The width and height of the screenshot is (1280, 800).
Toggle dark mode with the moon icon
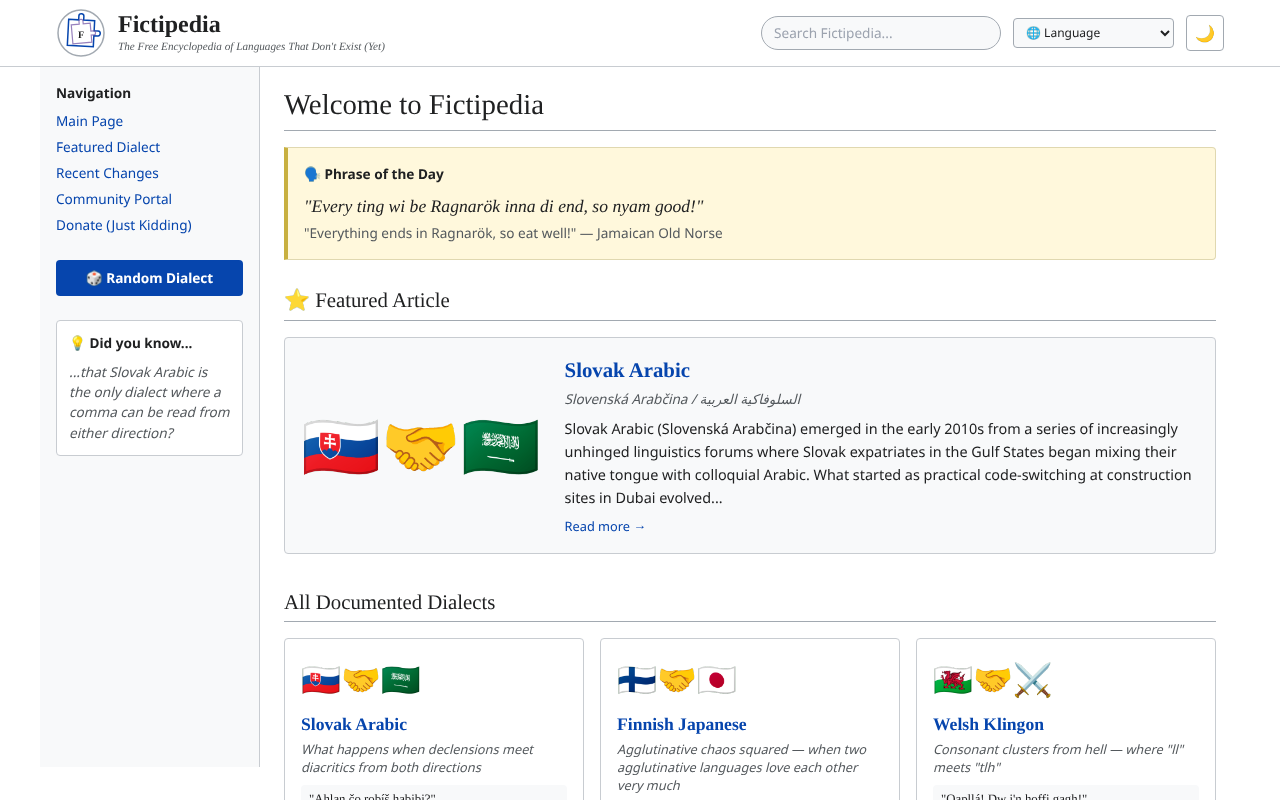pyautogui.click(x=1205, y=32)
